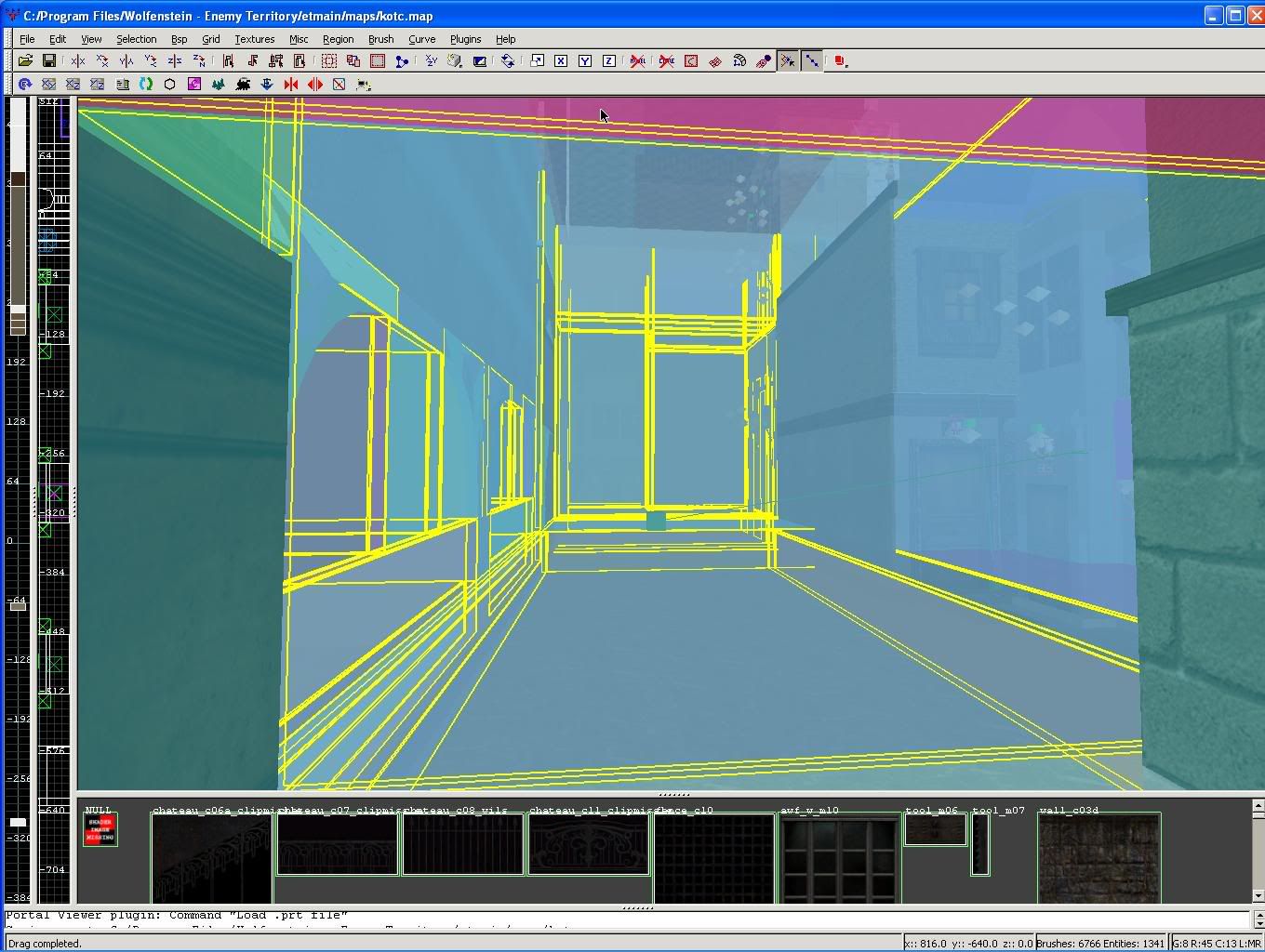
Task: Save the map with the floppy icon
Action: pos(49,61)
